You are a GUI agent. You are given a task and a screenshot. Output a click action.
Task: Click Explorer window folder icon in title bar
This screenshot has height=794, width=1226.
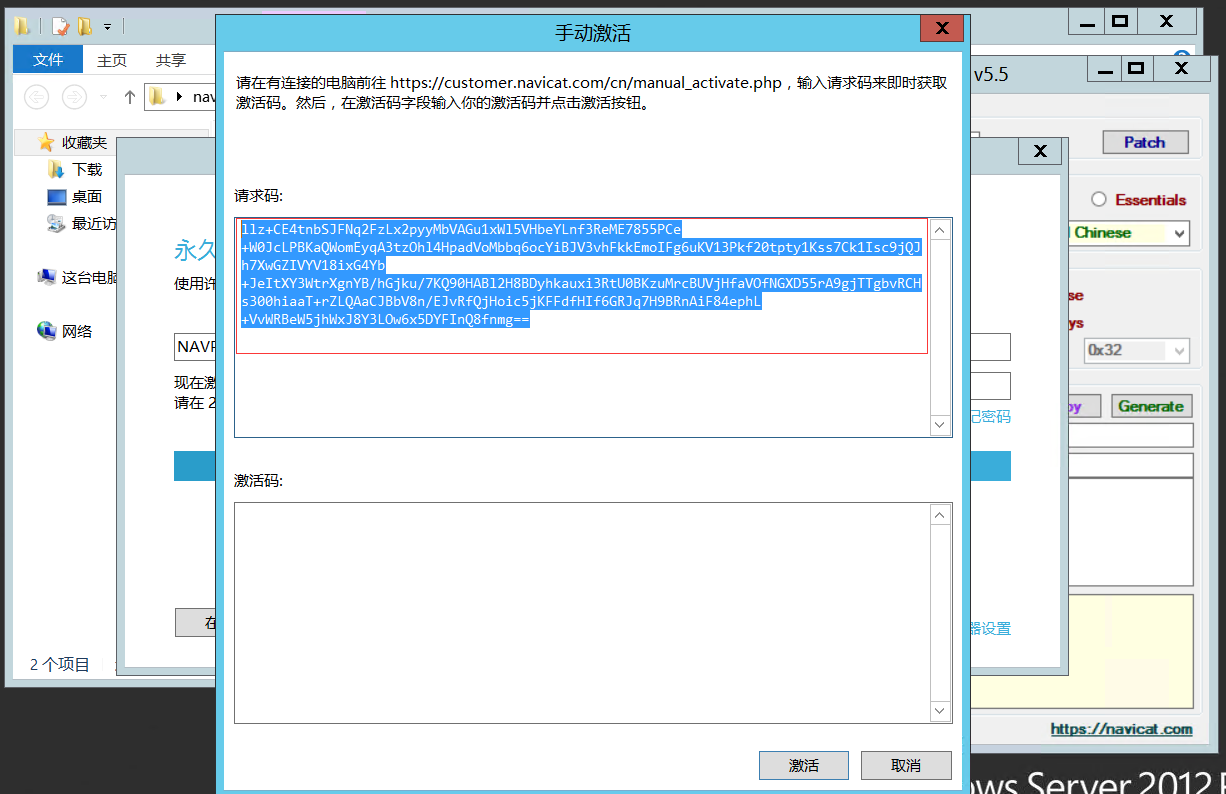coord(22,26)
